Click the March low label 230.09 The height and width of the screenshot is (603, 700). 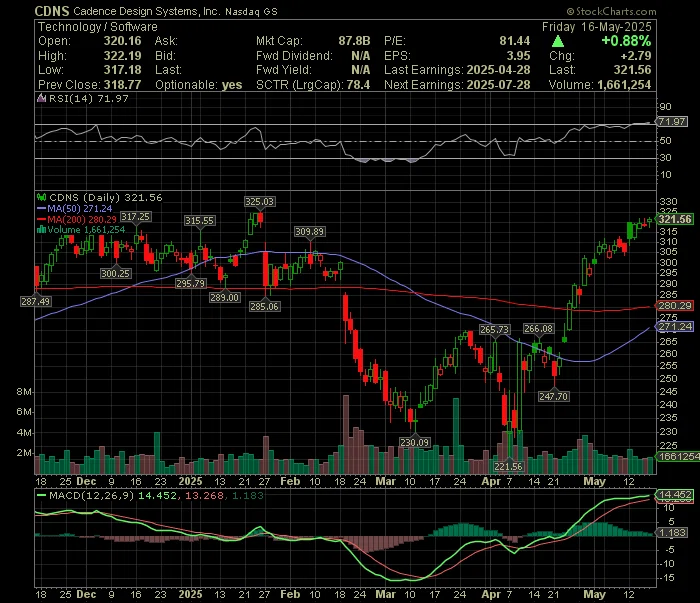pos(414,442)
